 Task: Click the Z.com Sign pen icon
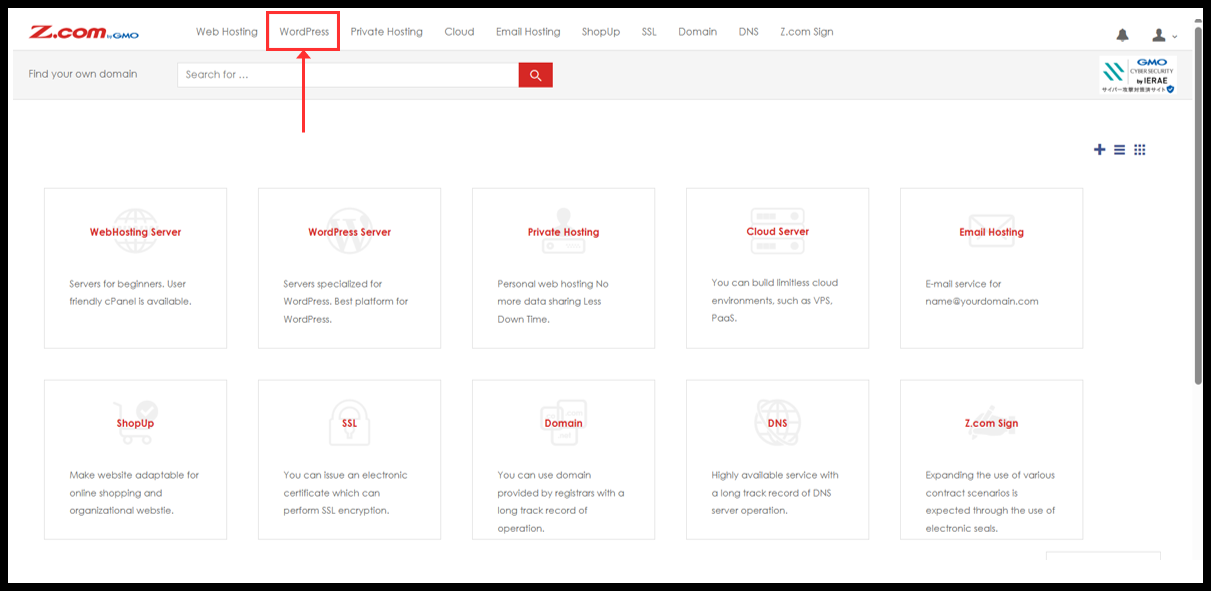coord(992,422)
